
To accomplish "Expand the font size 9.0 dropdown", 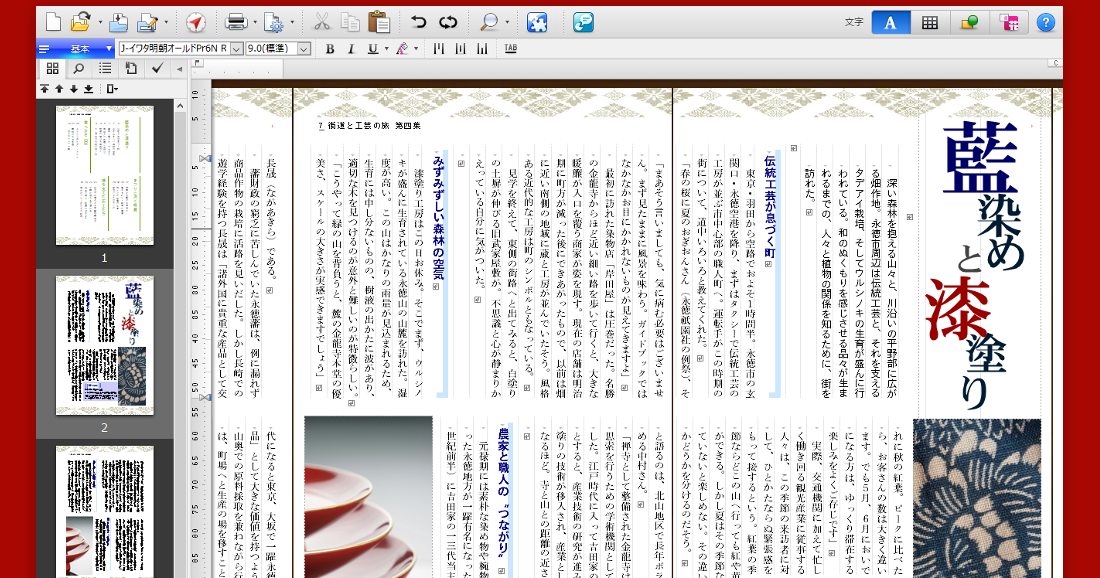I will [304, 48].
